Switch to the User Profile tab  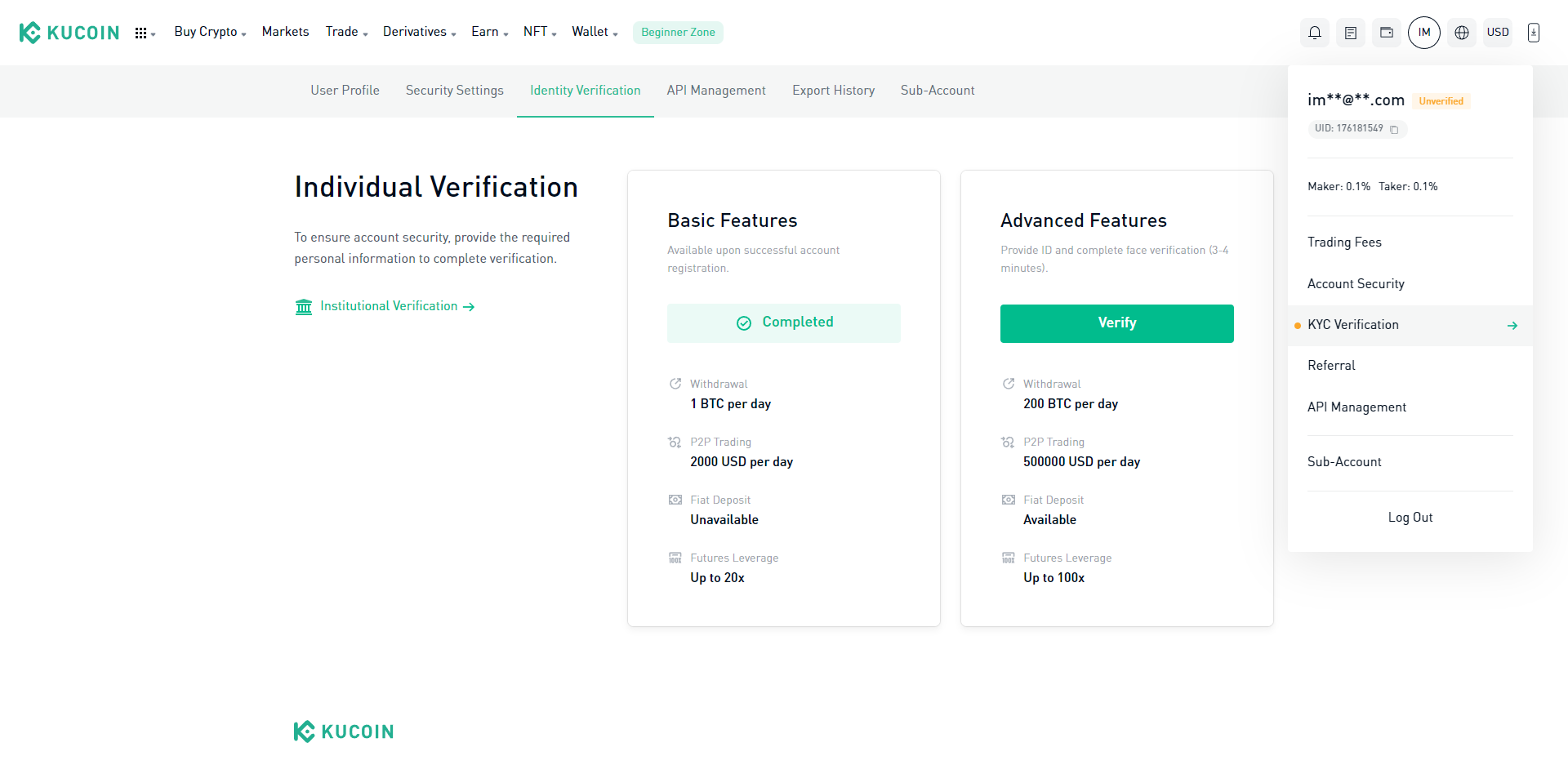point(345,91)
